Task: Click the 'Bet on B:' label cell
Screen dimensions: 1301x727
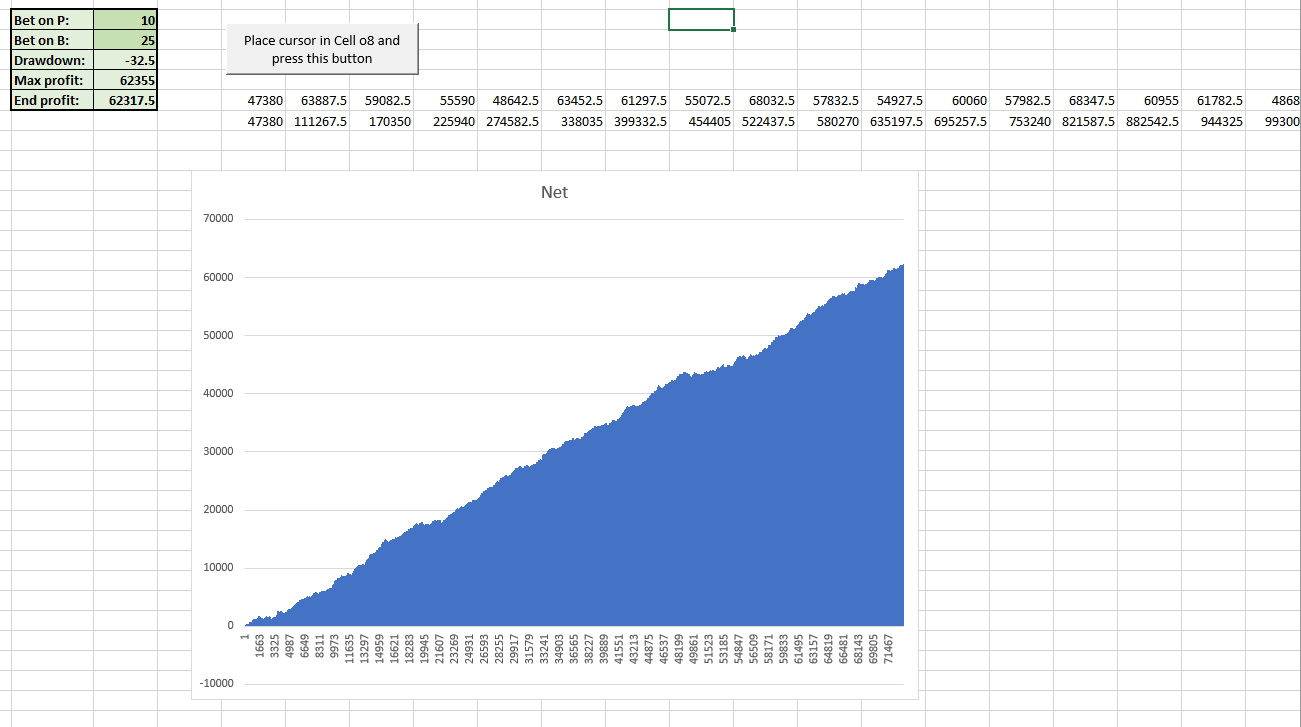Action: coord(51,40)
